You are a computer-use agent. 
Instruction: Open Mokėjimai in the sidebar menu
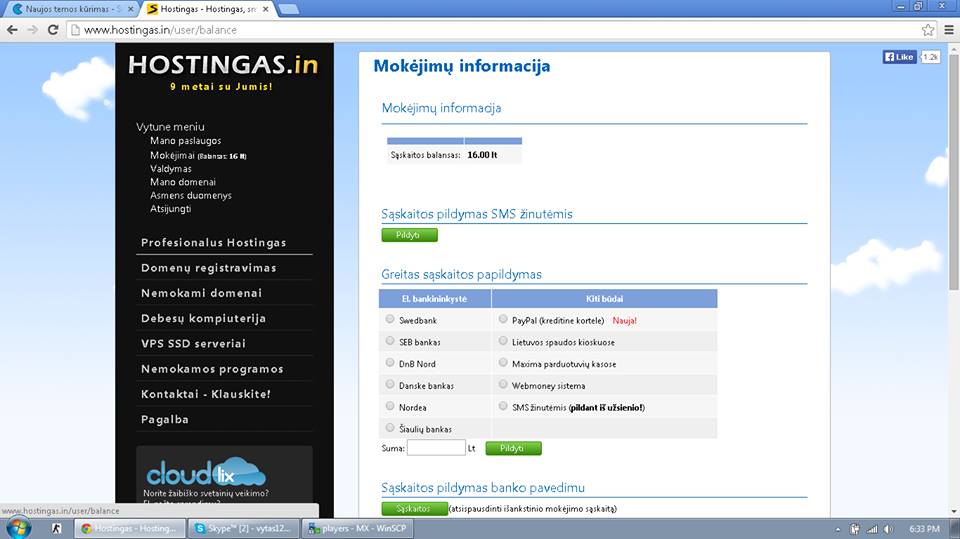[x=198, y=156]
